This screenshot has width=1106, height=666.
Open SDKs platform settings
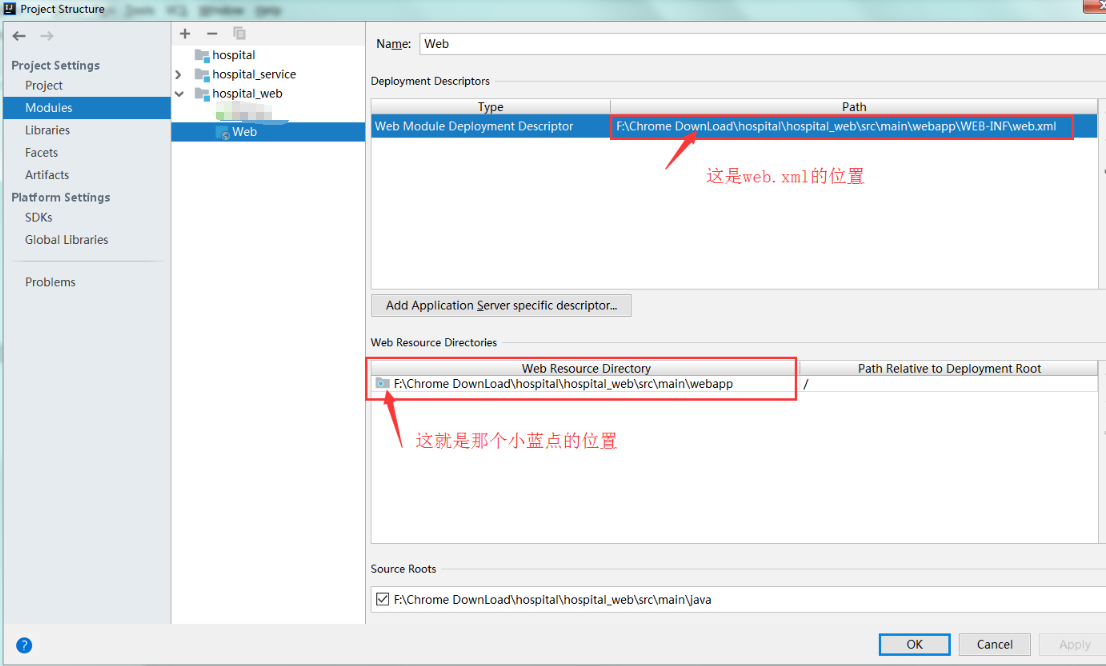pos(39,217)
